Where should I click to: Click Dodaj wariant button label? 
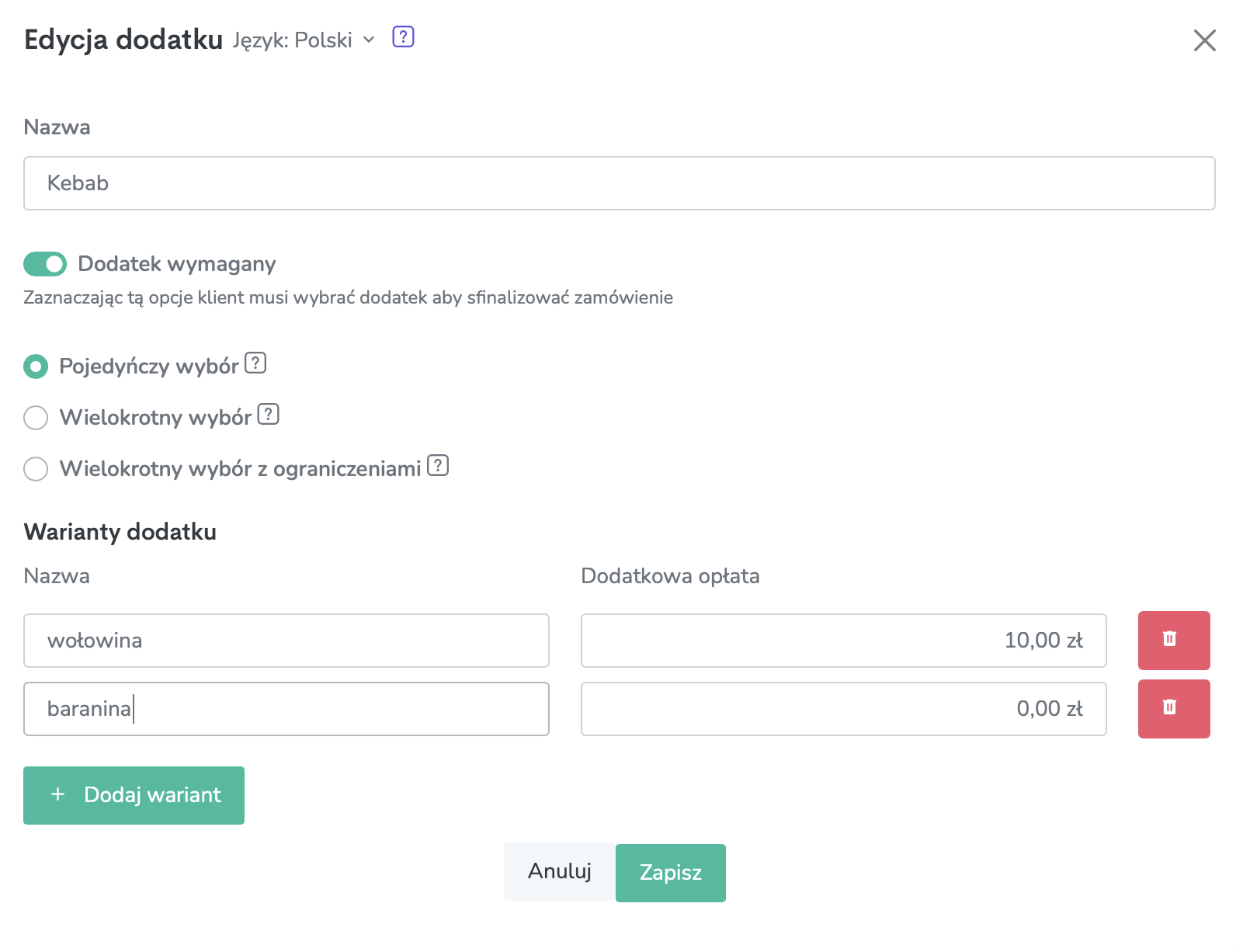(x=152, y=795)
